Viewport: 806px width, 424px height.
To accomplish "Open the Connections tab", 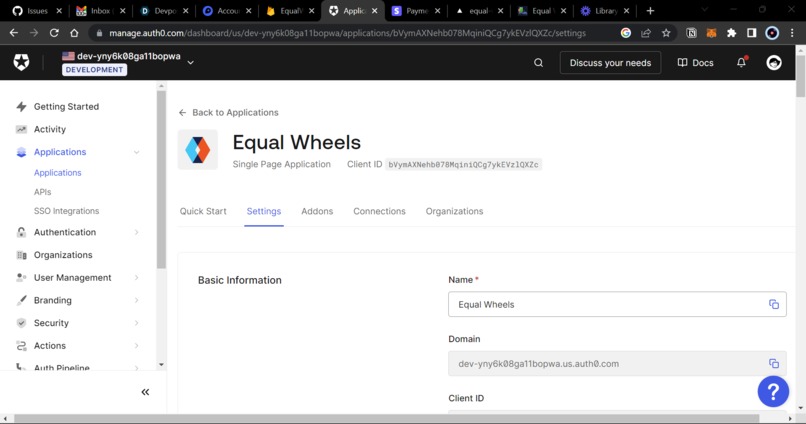I will pyautogui.click(x=379, y=211).
